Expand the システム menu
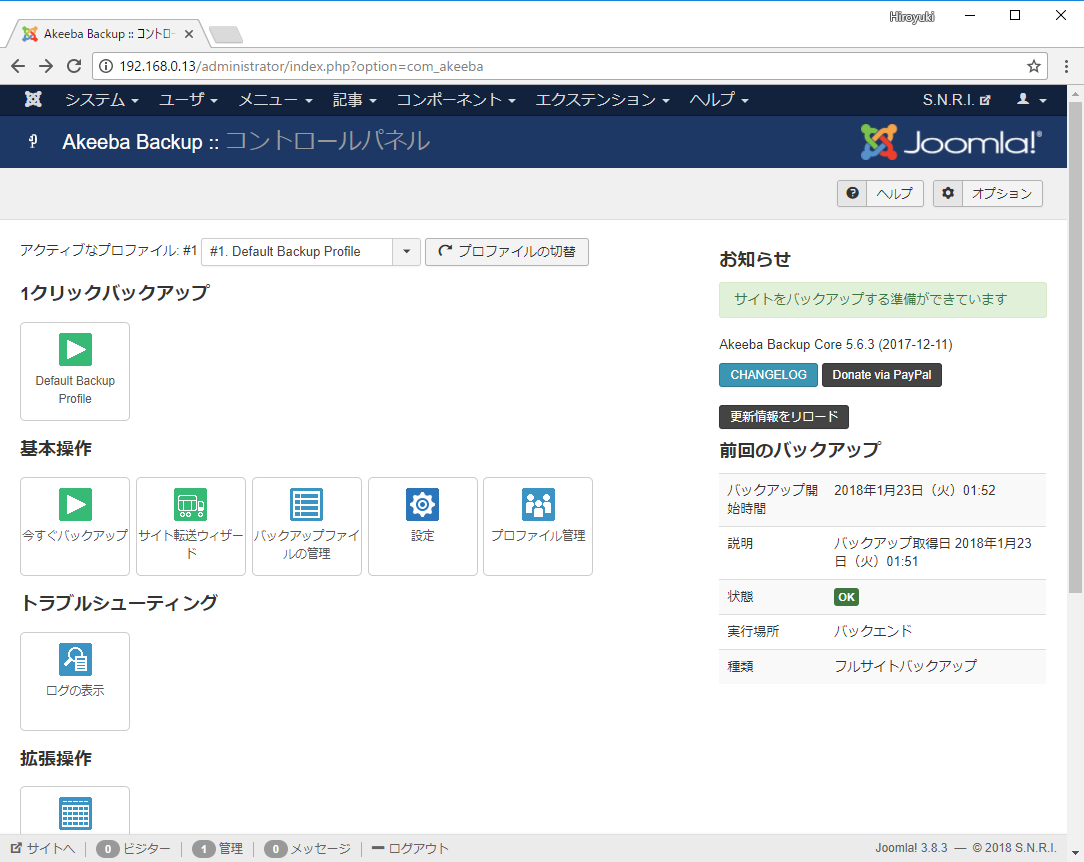This screenshot has height=862, width=1084. click(x=102, y=100)
